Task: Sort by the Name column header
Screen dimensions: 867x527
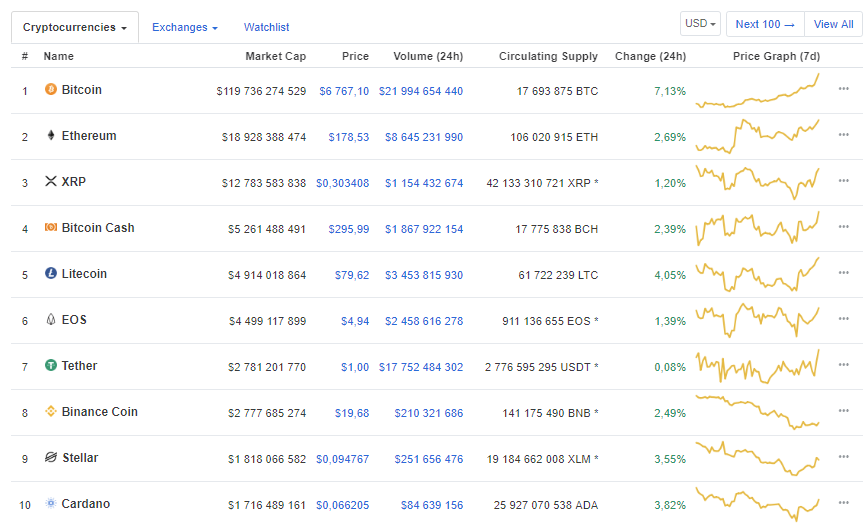Action: (x=59, y=56)
